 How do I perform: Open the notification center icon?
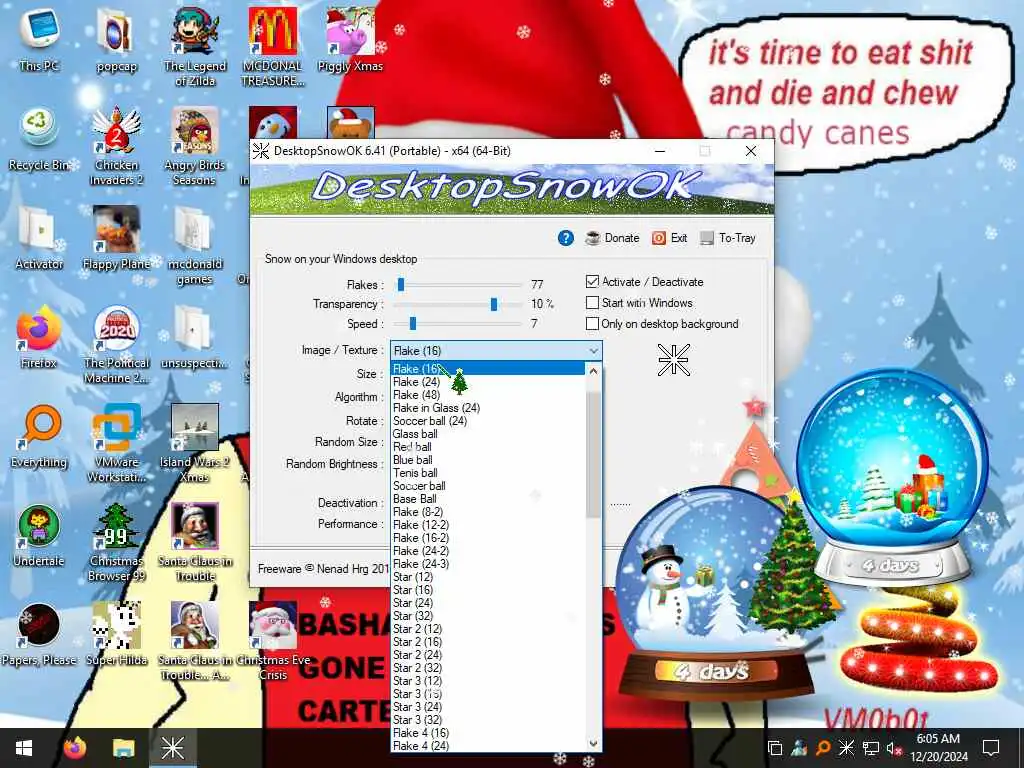coord(991,748)
